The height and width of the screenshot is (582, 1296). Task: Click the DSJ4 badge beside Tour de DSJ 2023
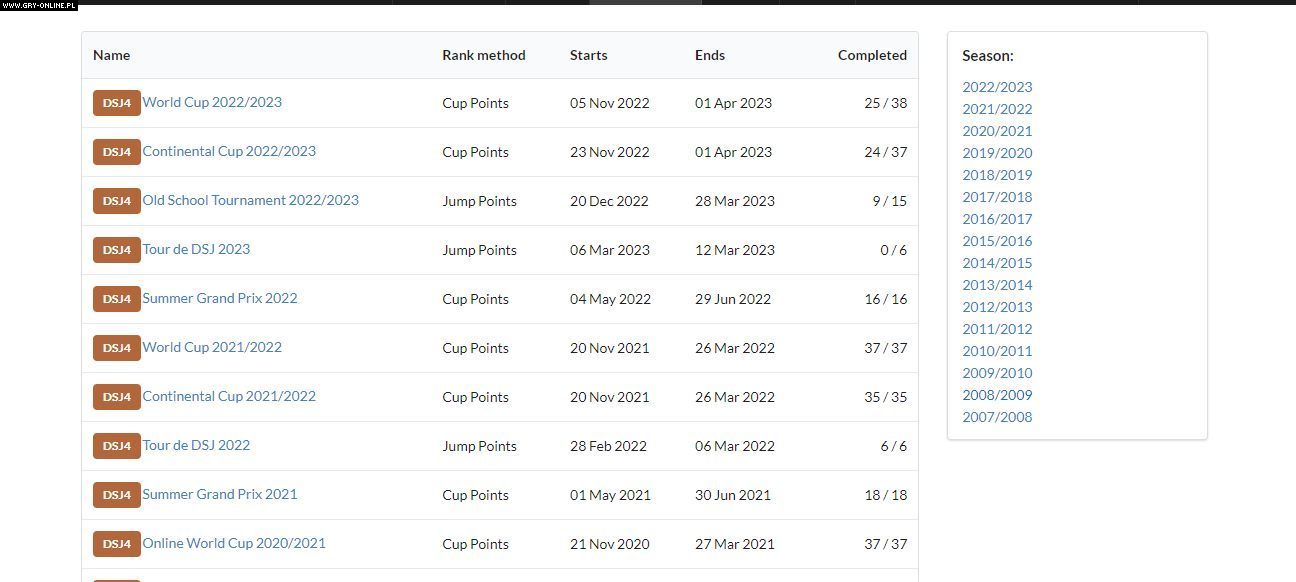pos(116,250)
